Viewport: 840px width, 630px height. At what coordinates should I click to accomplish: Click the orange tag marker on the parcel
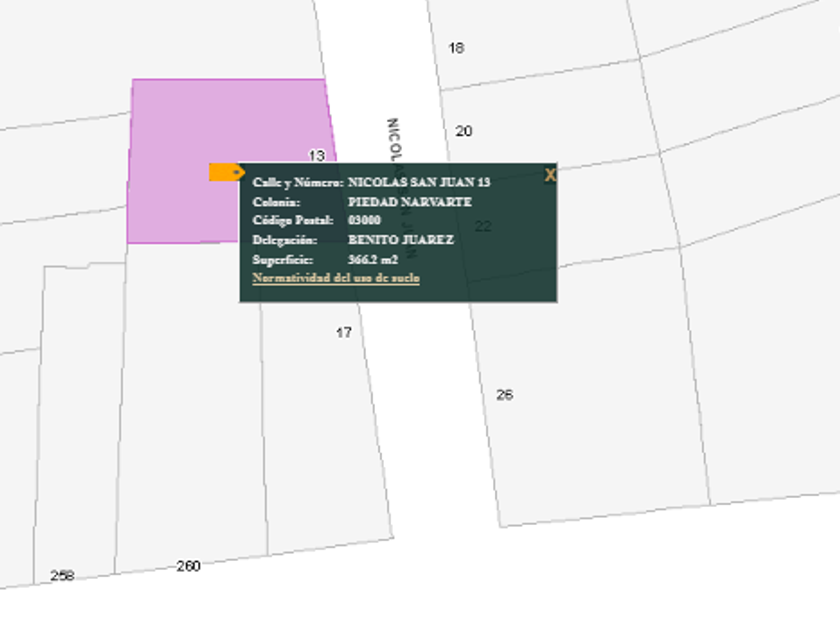(227, 172)
